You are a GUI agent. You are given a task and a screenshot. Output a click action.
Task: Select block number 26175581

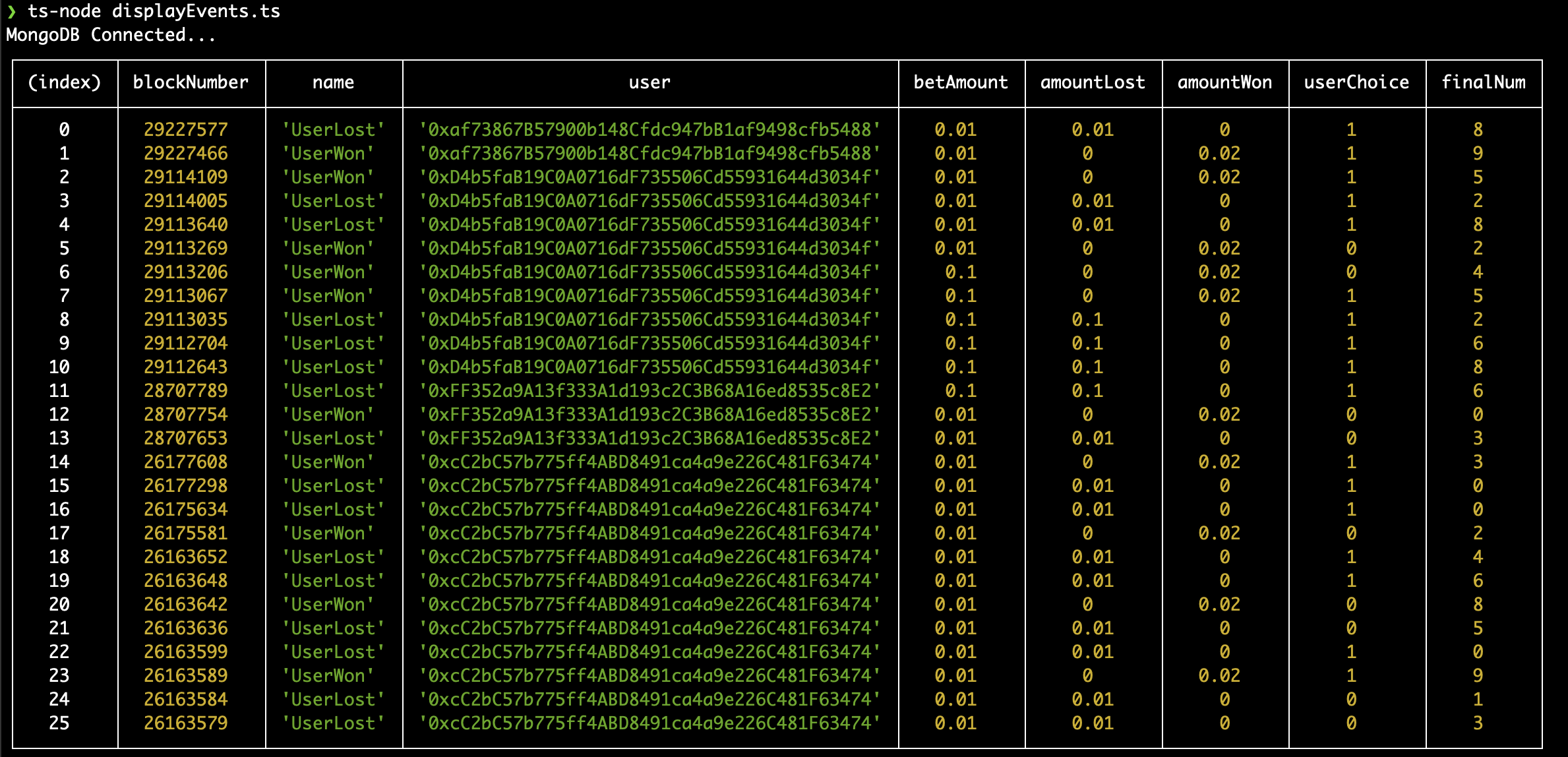(186, 533)
